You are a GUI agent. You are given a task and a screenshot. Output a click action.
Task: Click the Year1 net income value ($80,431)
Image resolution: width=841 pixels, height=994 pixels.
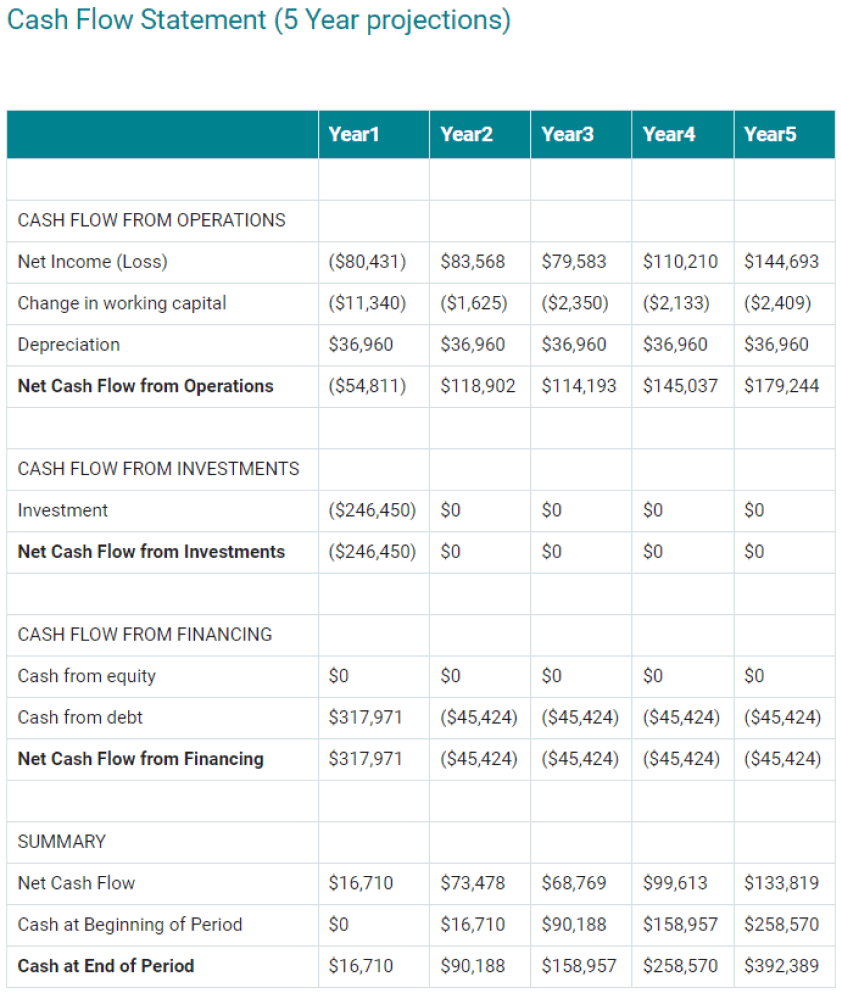point(367,262)
